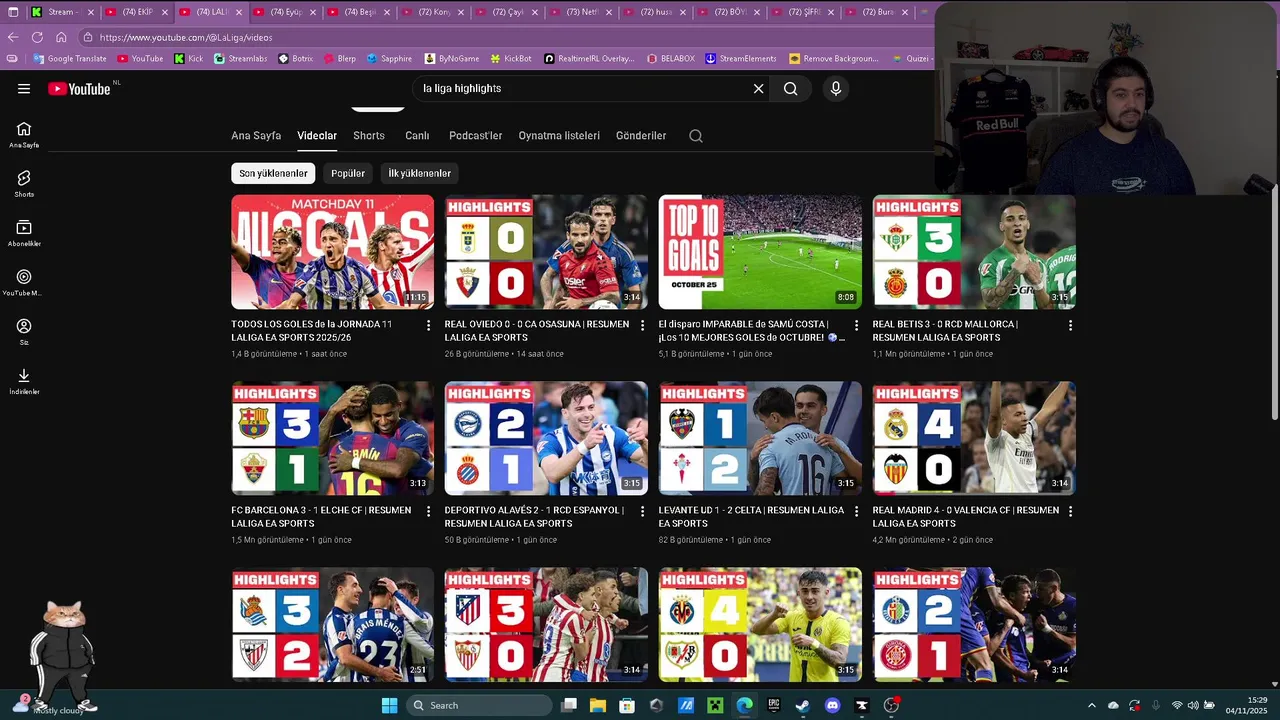This screenshot has width=1280, height=720.
Task: Select the İlk yüklenenler filter chip
Action: [419, 173]
